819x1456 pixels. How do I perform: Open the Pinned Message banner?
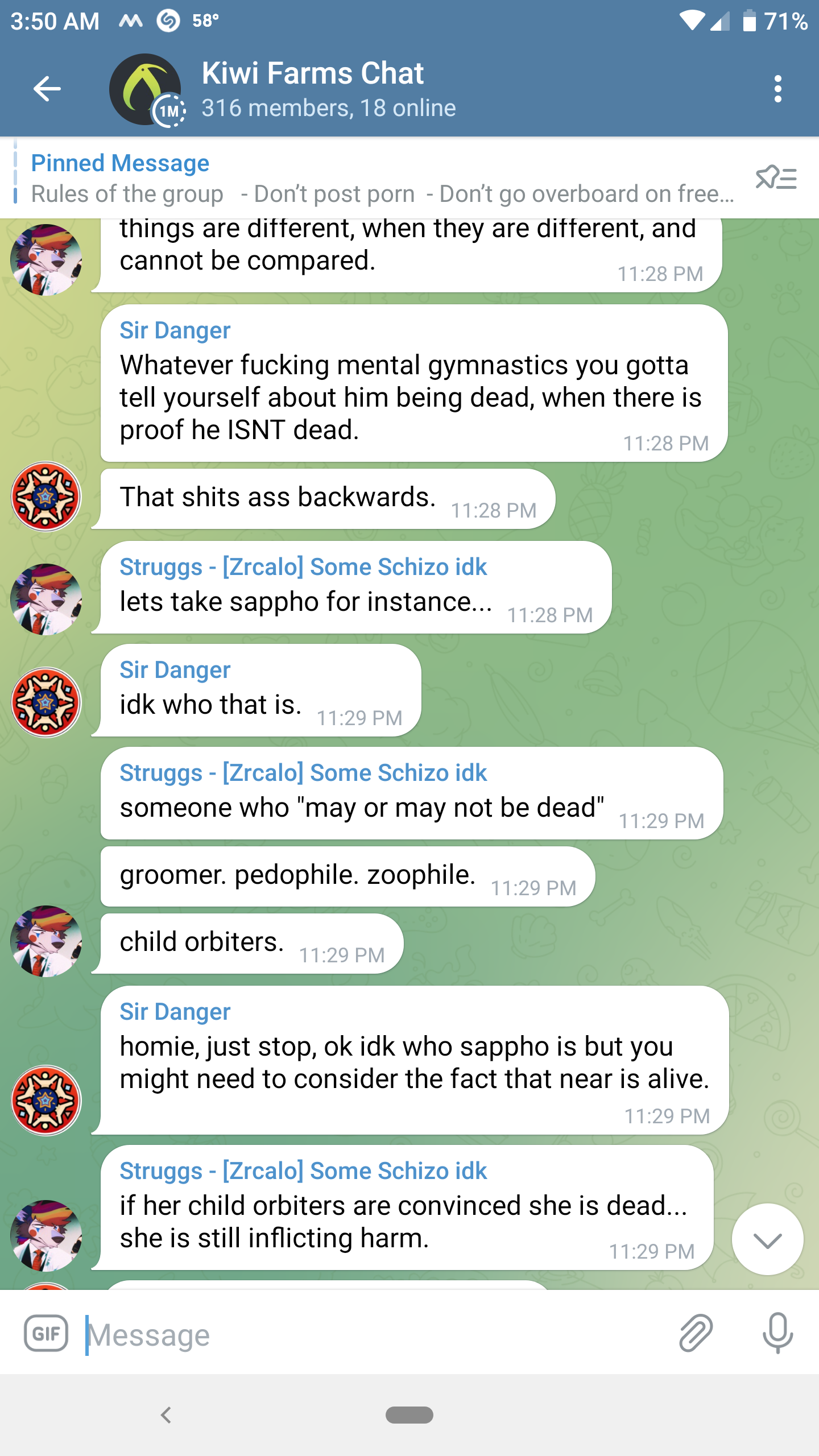[381, 178]
